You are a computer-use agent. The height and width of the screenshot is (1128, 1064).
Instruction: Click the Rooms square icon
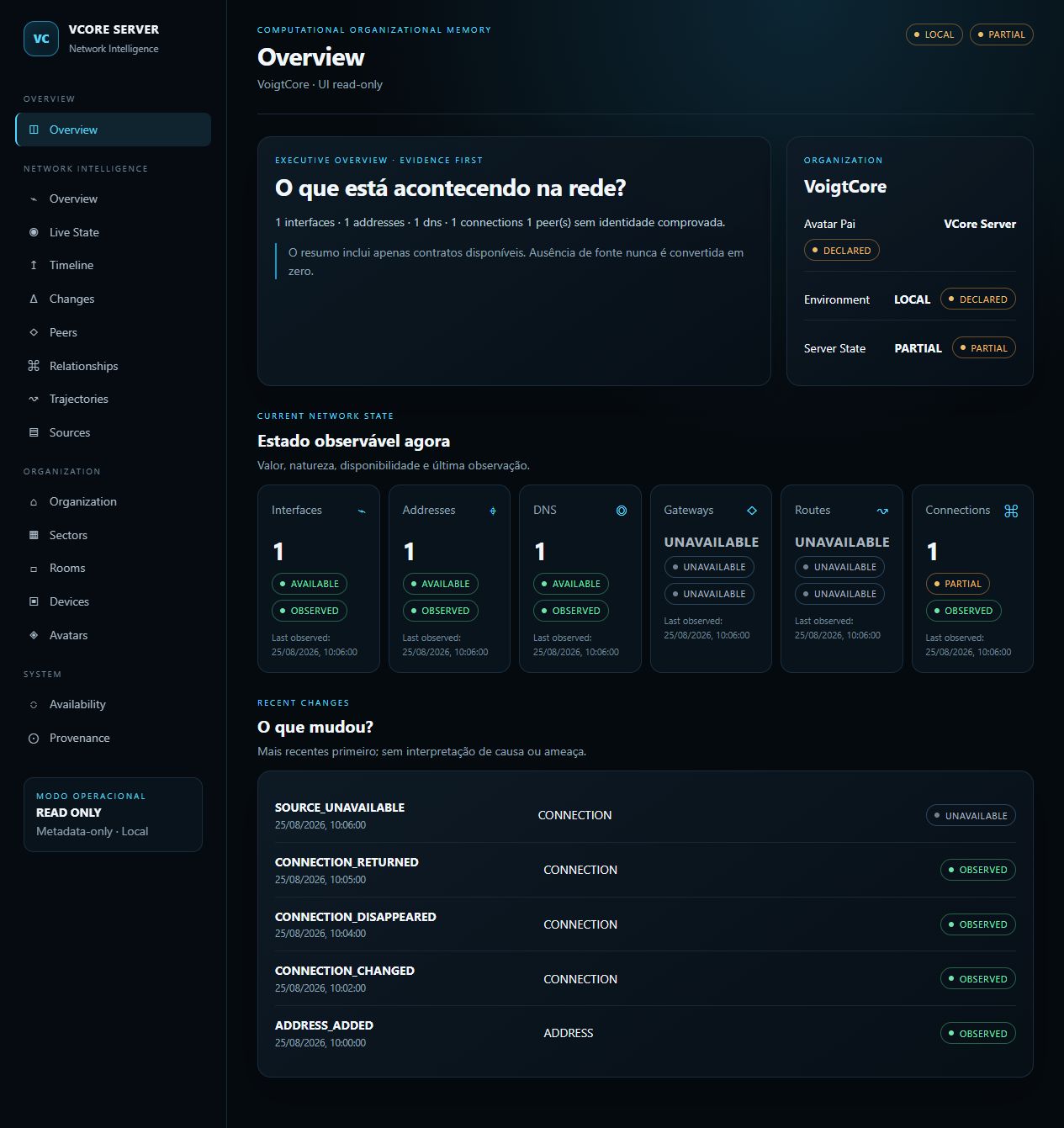coord(34,569)
